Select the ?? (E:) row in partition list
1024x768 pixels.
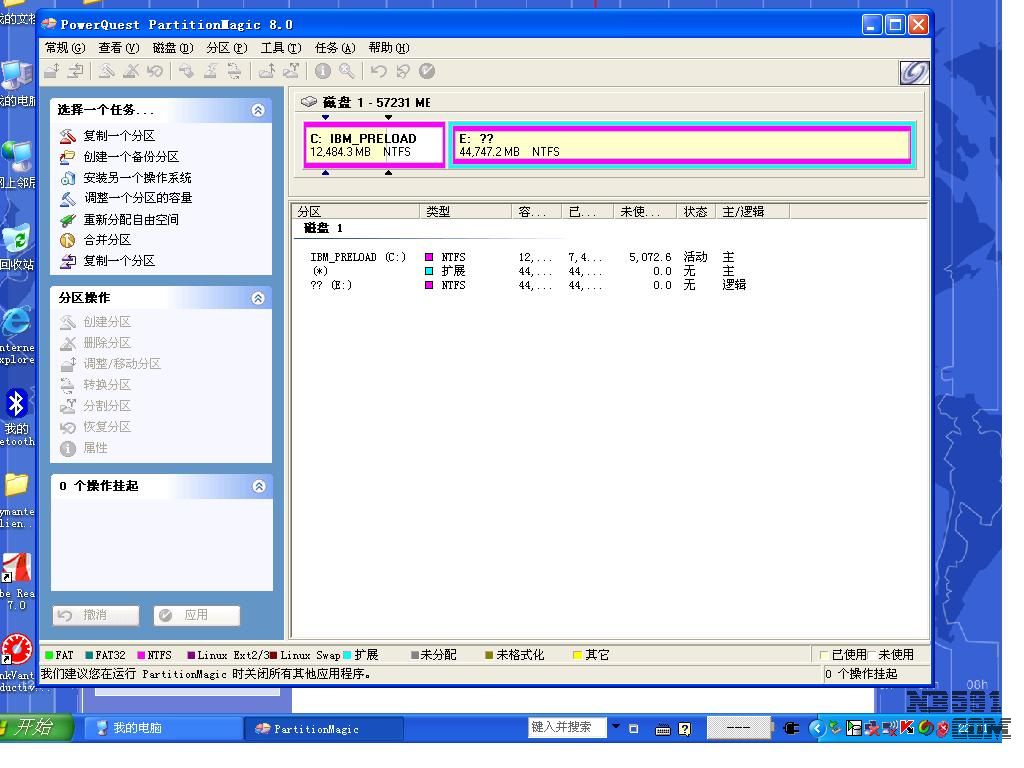(332, 285)
